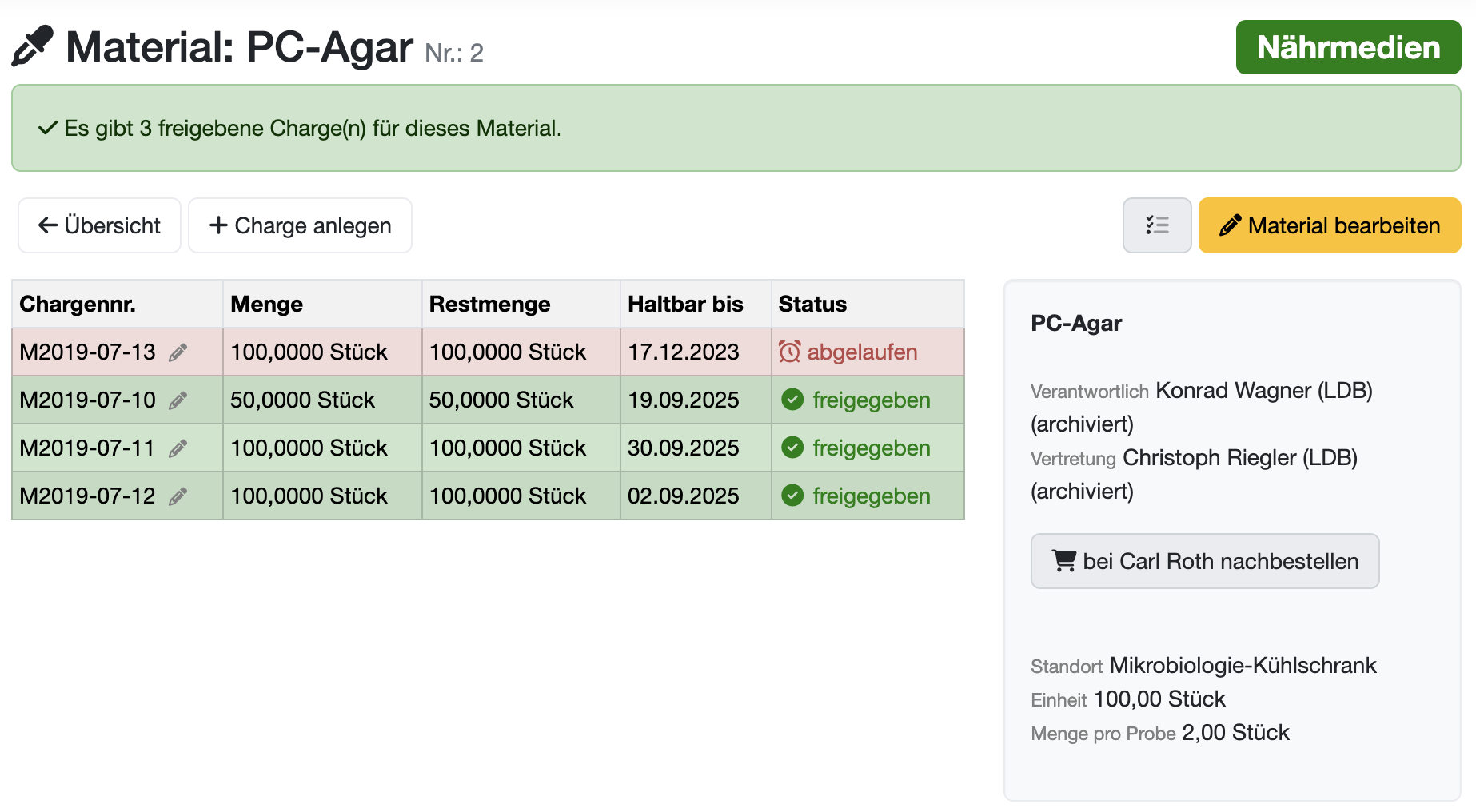Open the Nährmedien category badge
Viewport: 1476px width, 812px height.
(x=1348, y=47)
